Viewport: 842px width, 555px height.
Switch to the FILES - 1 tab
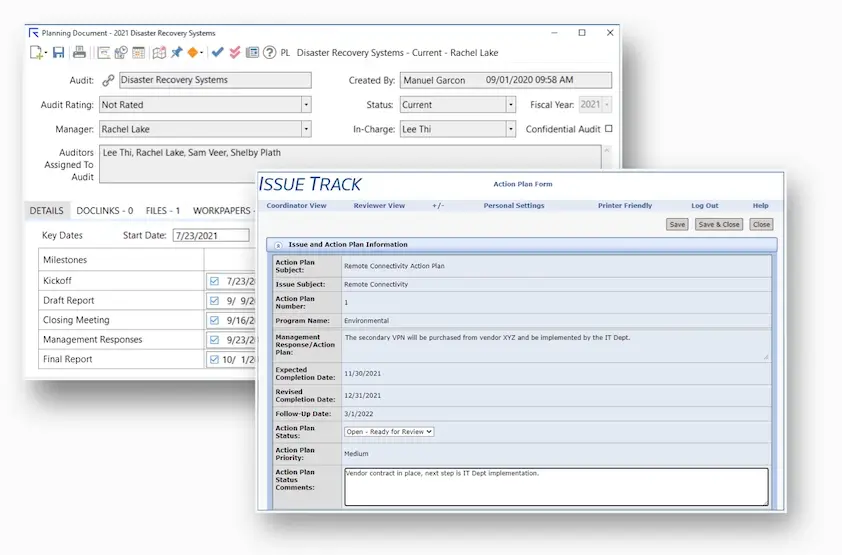(x=163, y=210)
